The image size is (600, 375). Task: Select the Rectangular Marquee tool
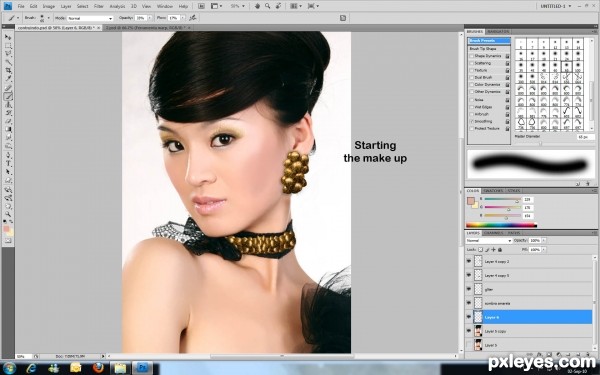coord(8,46)
